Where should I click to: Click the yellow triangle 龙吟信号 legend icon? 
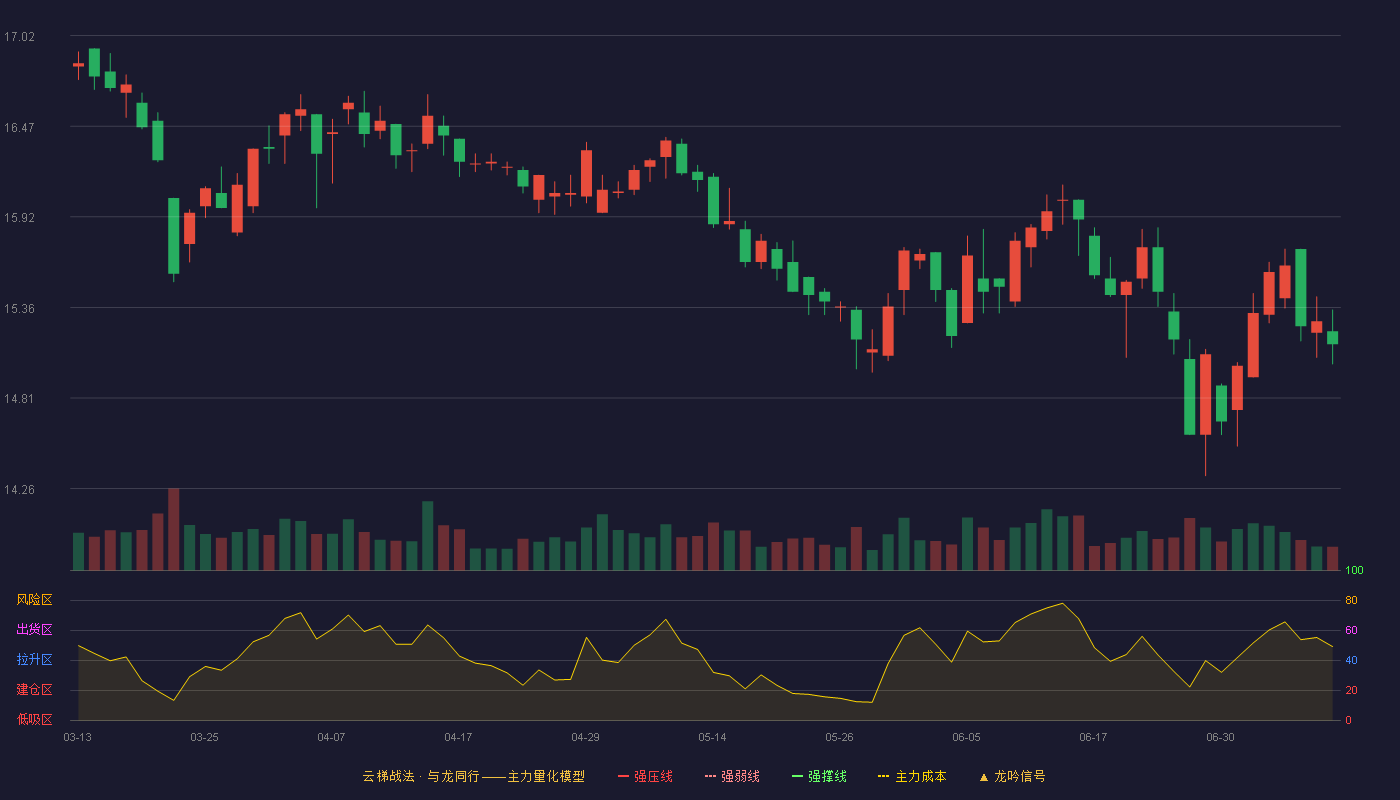coord(983,776)
